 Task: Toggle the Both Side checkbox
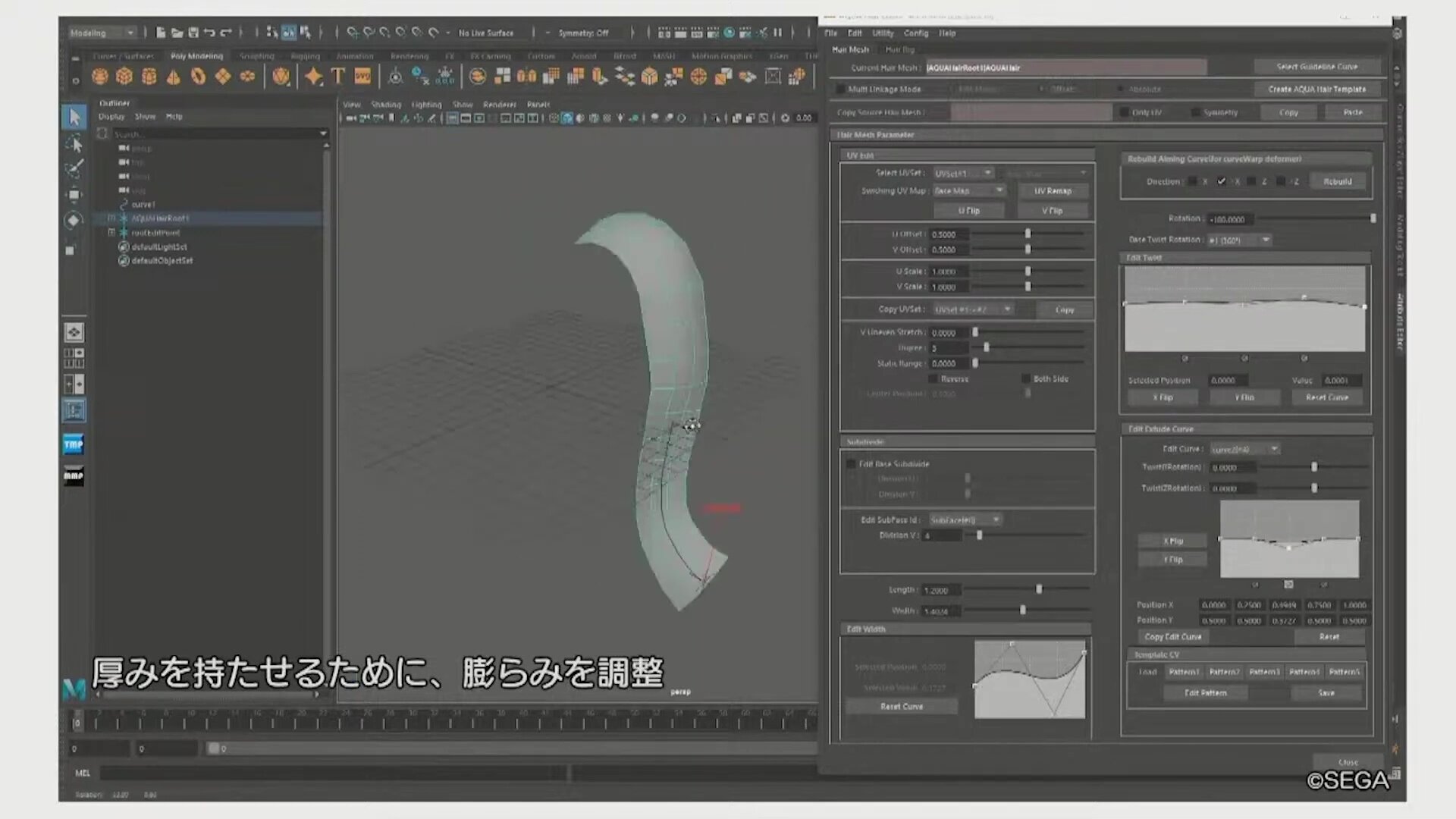1026,378
